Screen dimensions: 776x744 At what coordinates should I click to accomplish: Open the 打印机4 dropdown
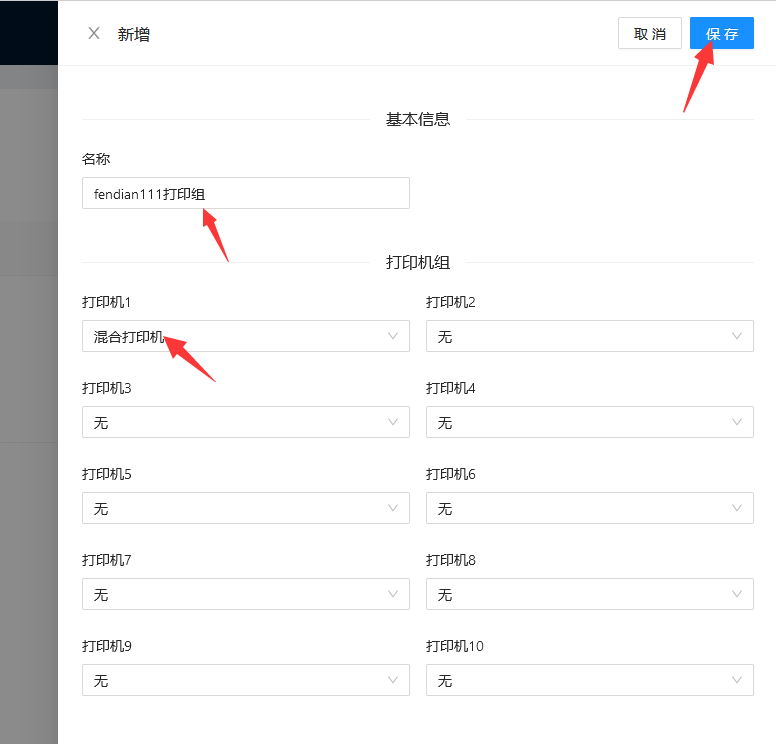click(589, 422)
